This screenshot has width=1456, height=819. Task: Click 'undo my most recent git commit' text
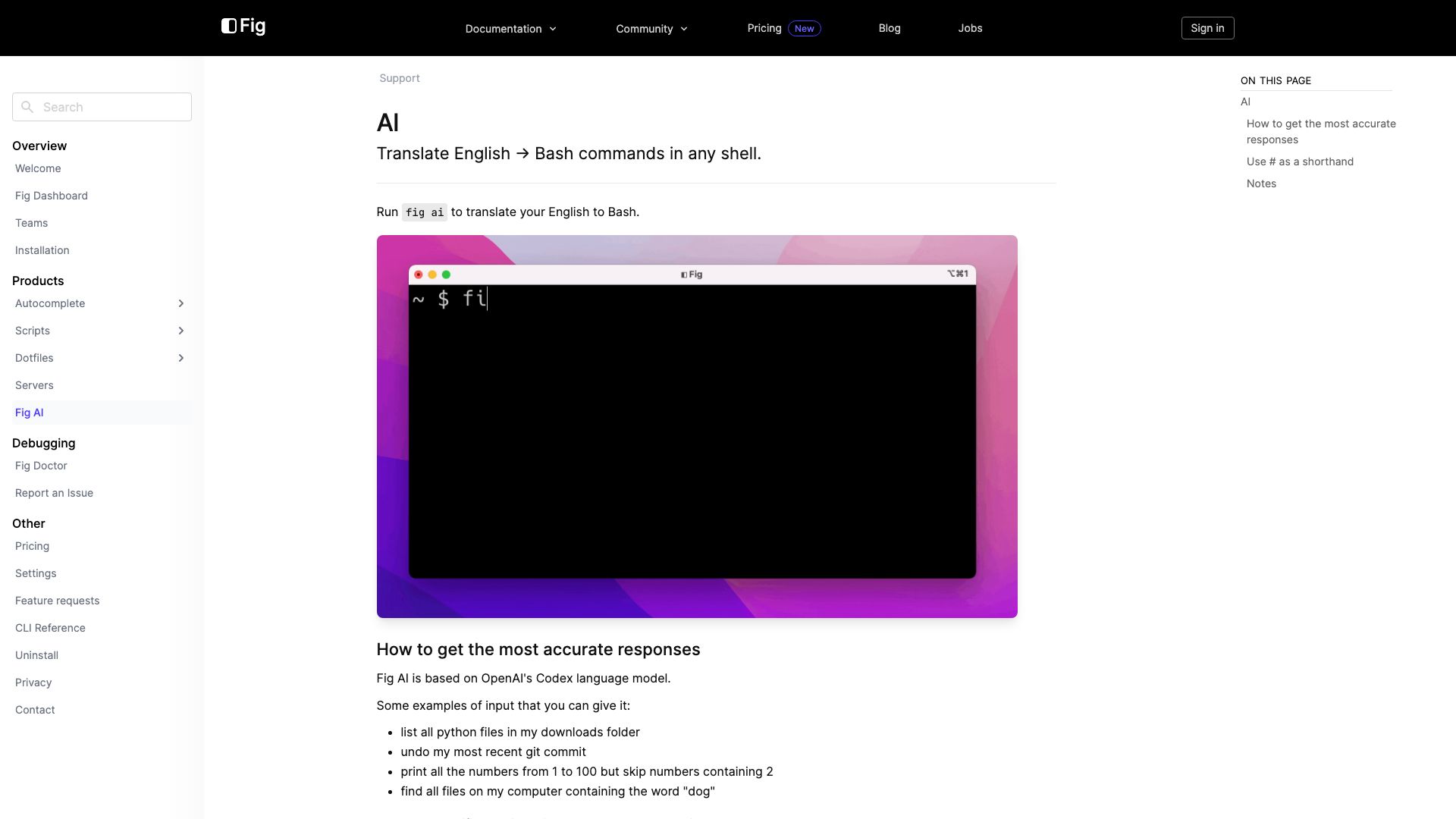pos(493,752)
